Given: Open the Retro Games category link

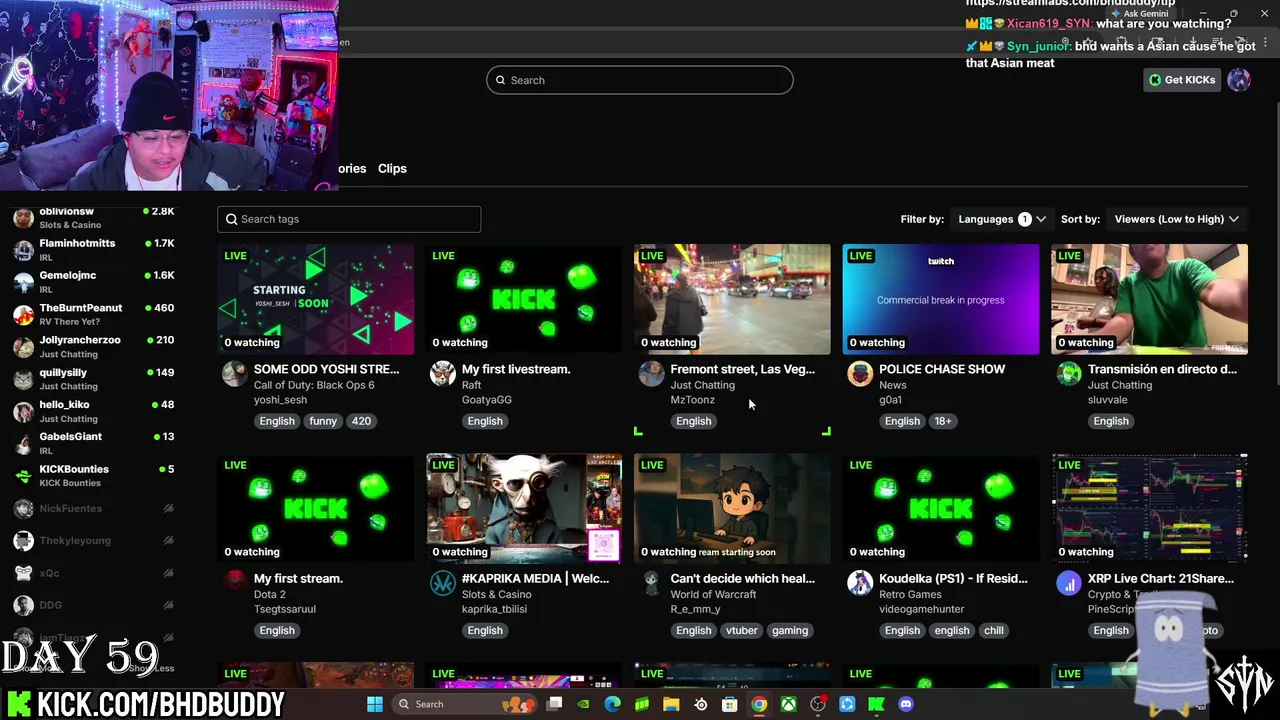Looking at the screenshot, I should (910, 594).
